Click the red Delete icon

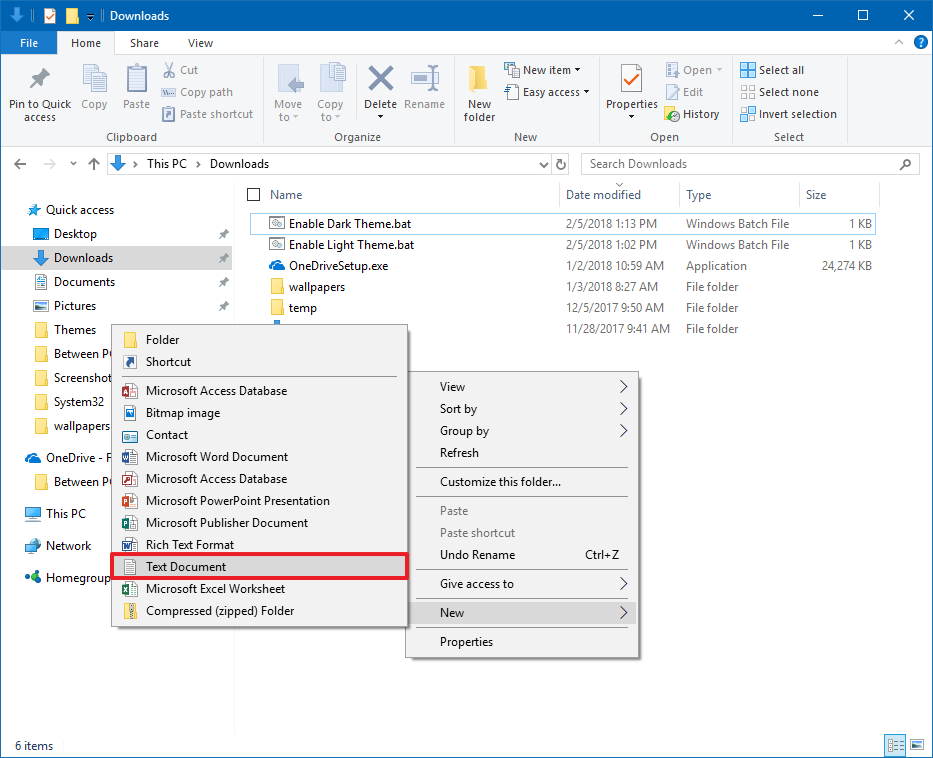coord(380,79)
